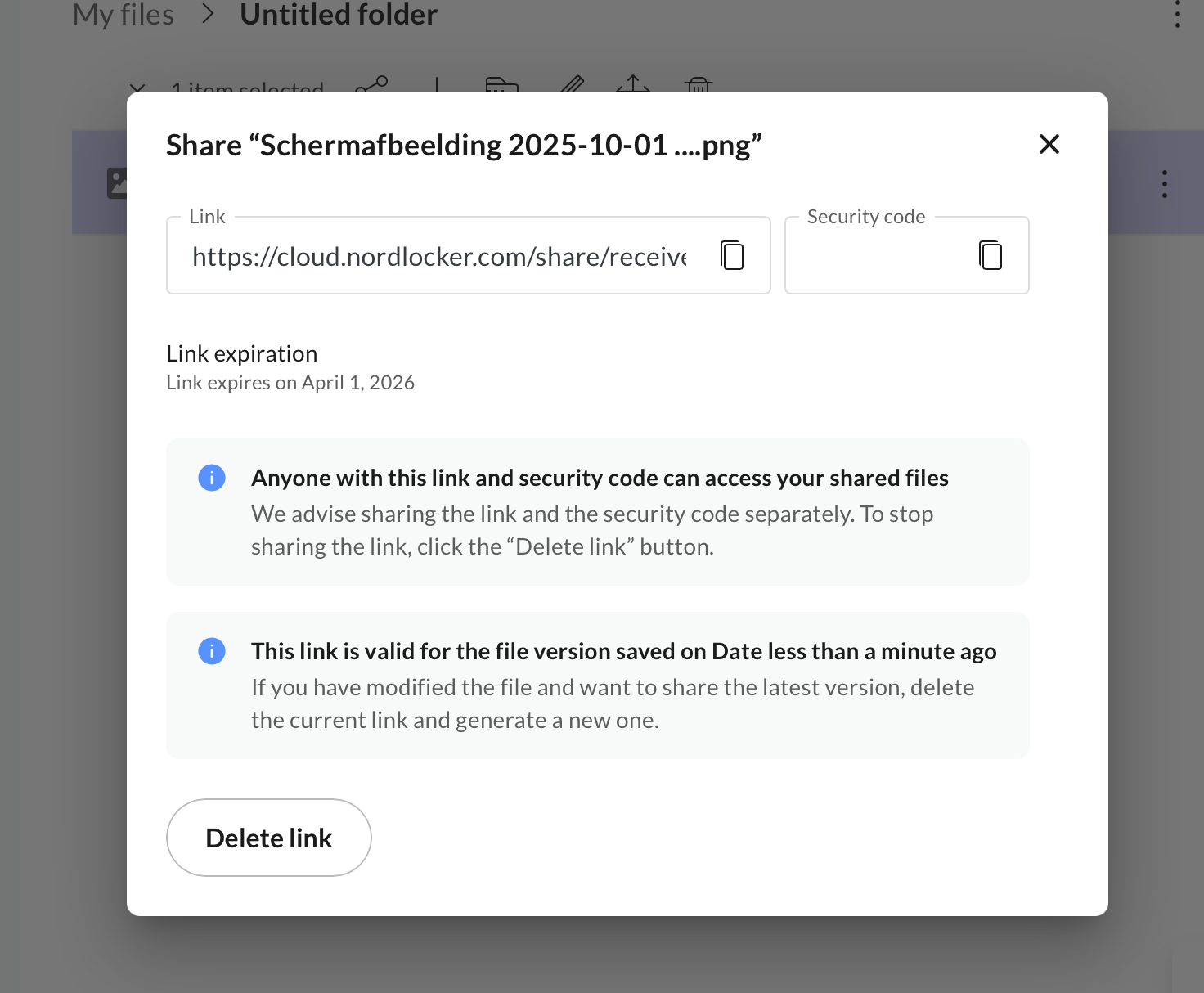Open the file row options menu

click(x=1164, y=182)
